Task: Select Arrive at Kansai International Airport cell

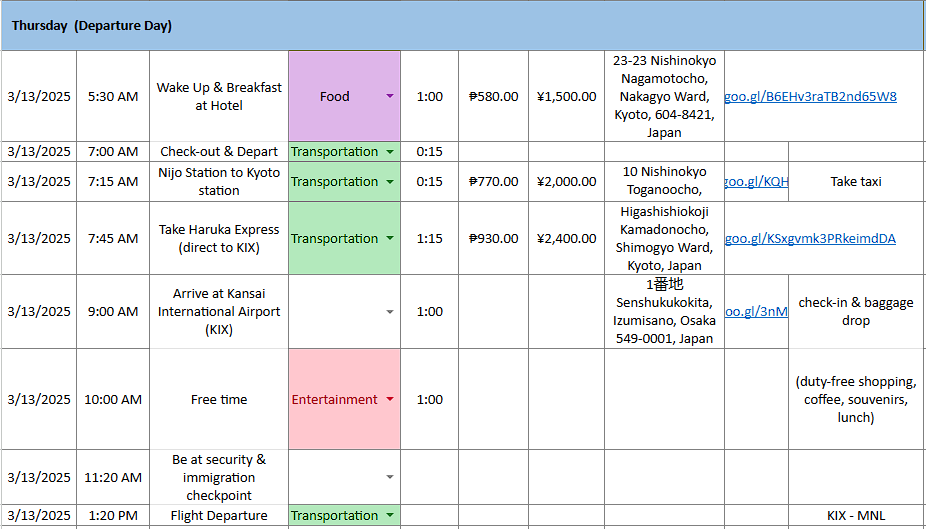Action: click(x=219, y=312)
